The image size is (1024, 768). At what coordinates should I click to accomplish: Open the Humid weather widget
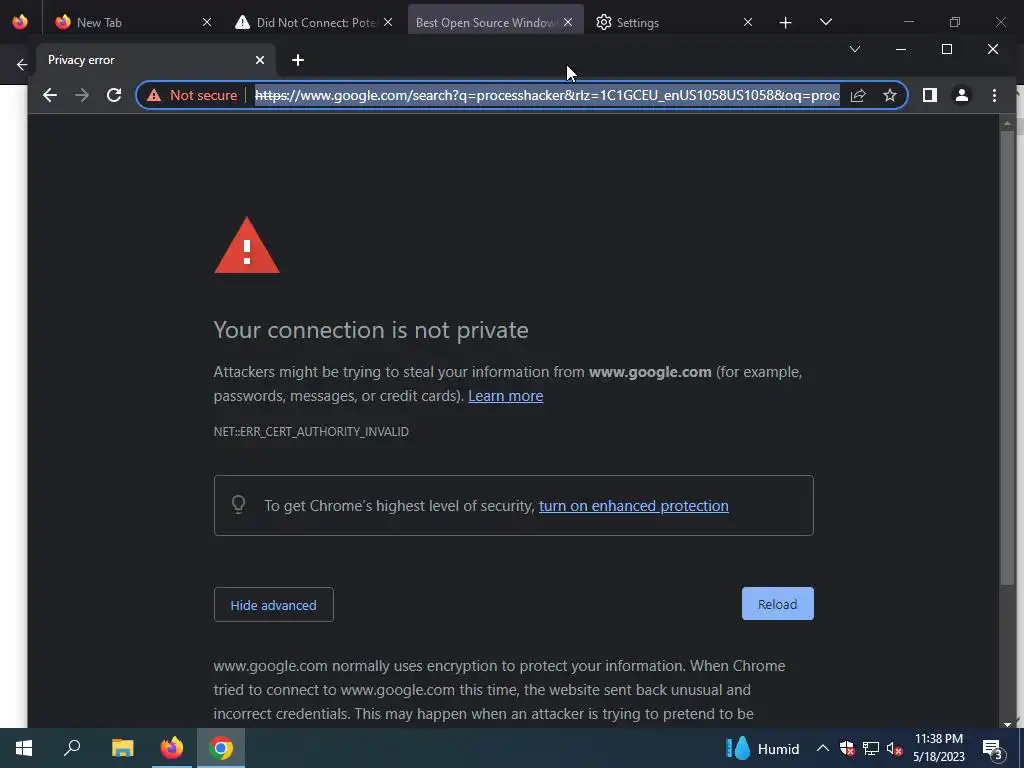pos(763,748)
